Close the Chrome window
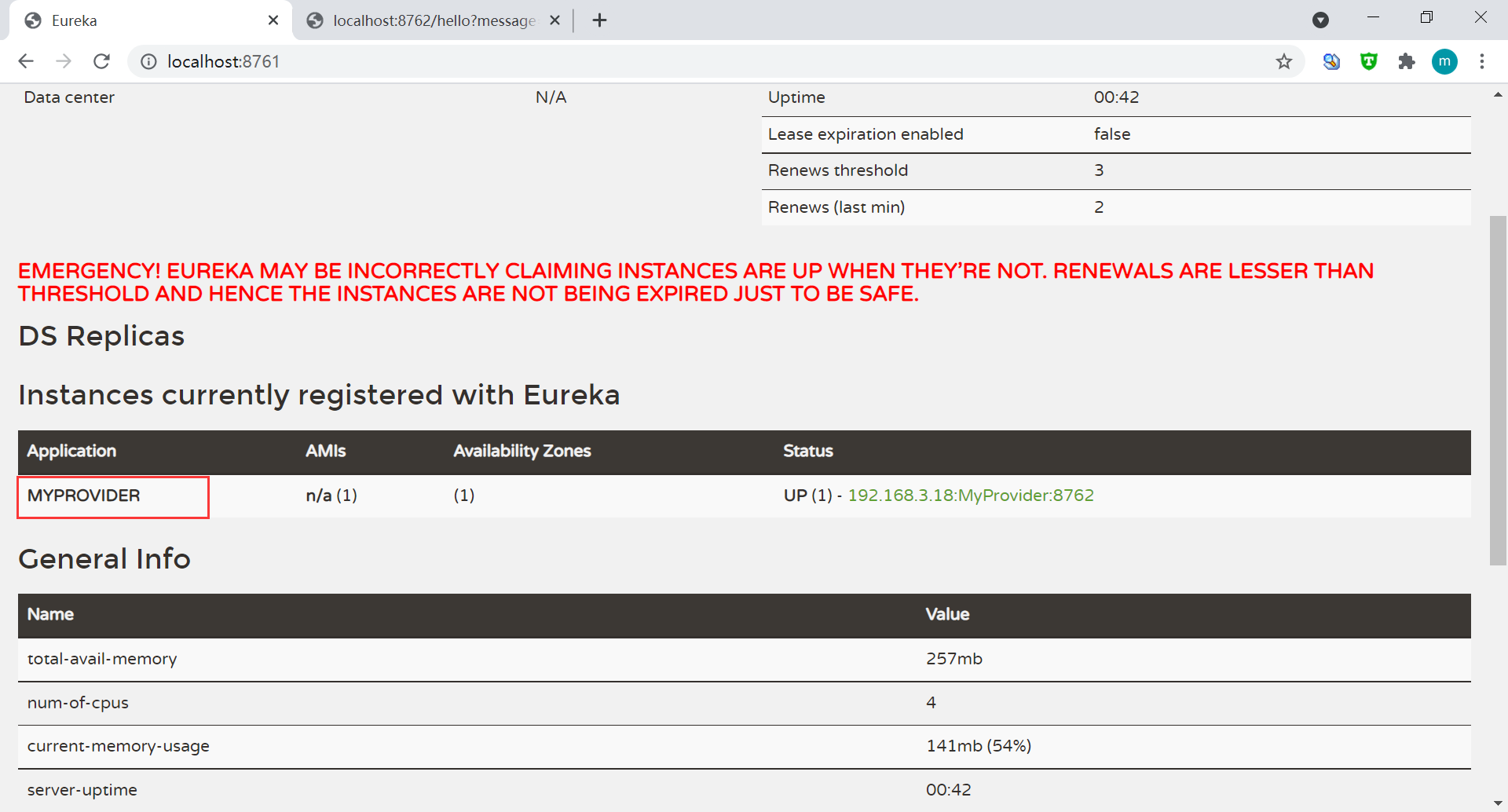This screenshot has height=812, width=1508. tap(1481, 17)
